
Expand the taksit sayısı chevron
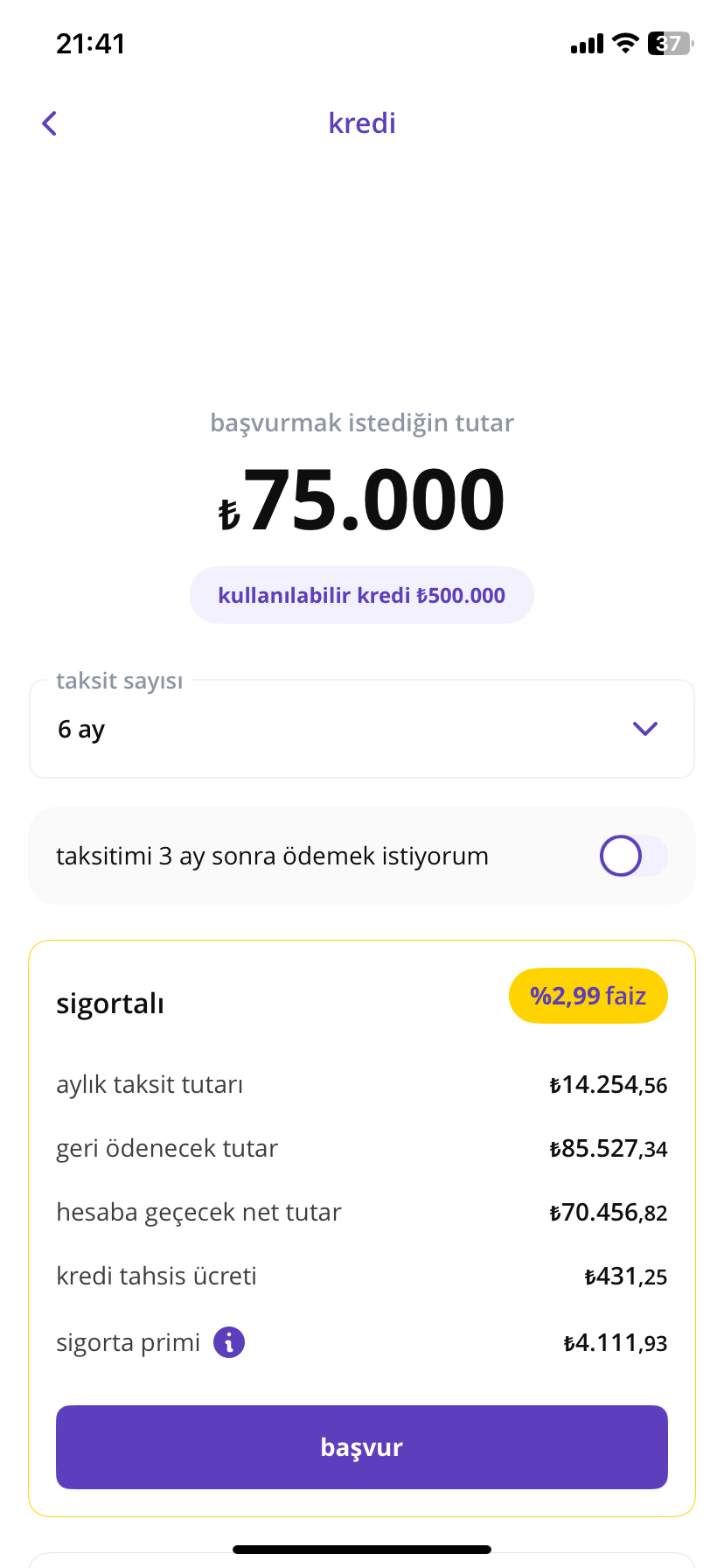(645, 729)
